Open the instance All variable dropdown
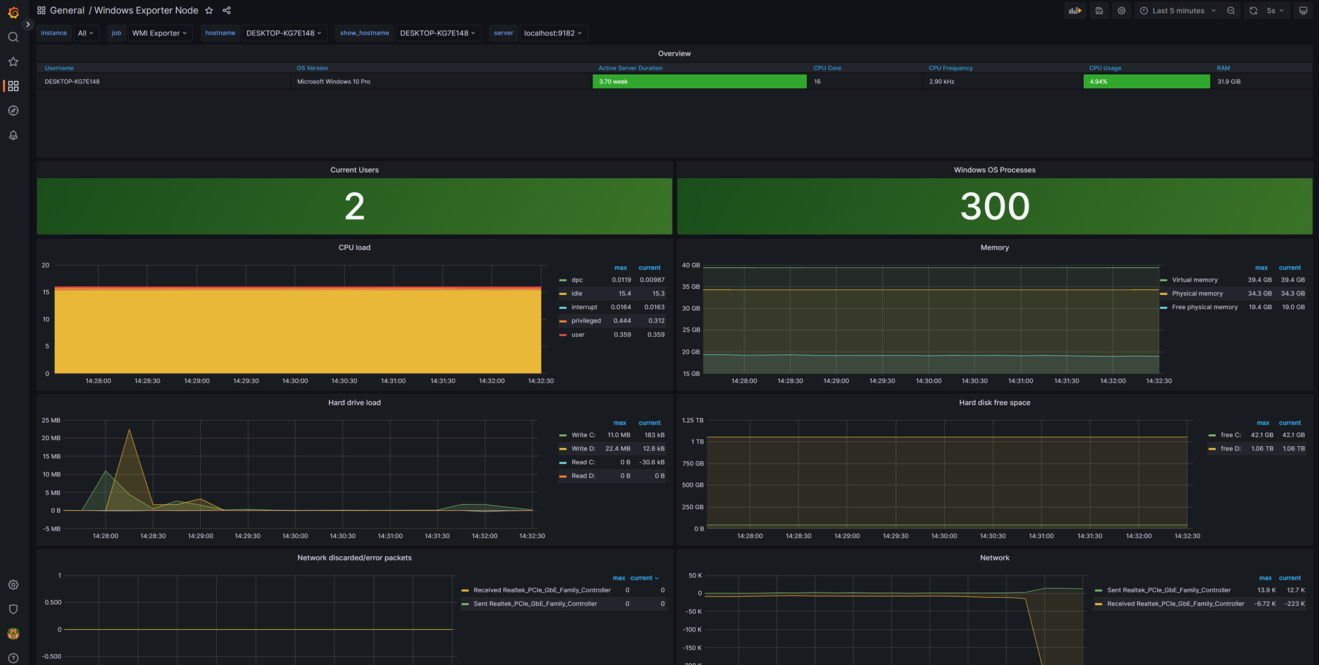 tap(86, 33)
